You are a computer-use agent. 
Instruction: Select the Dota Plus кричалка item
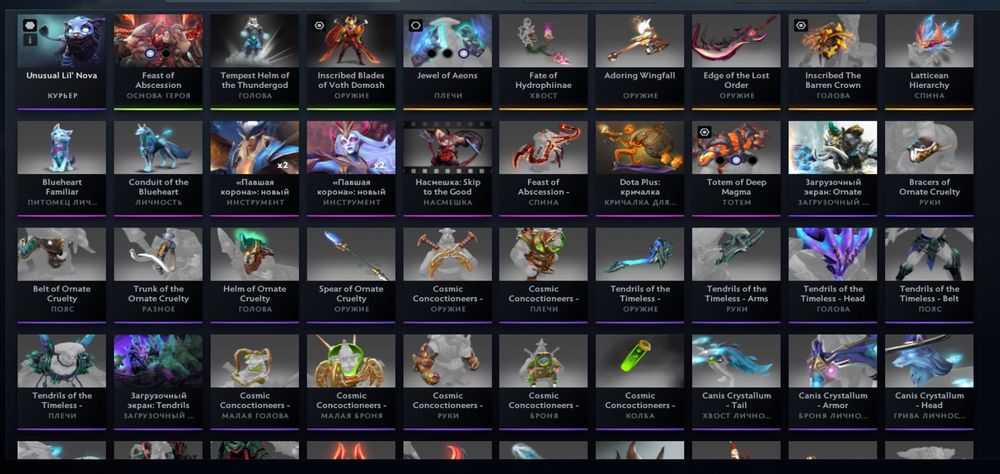[x=640, y=168]
